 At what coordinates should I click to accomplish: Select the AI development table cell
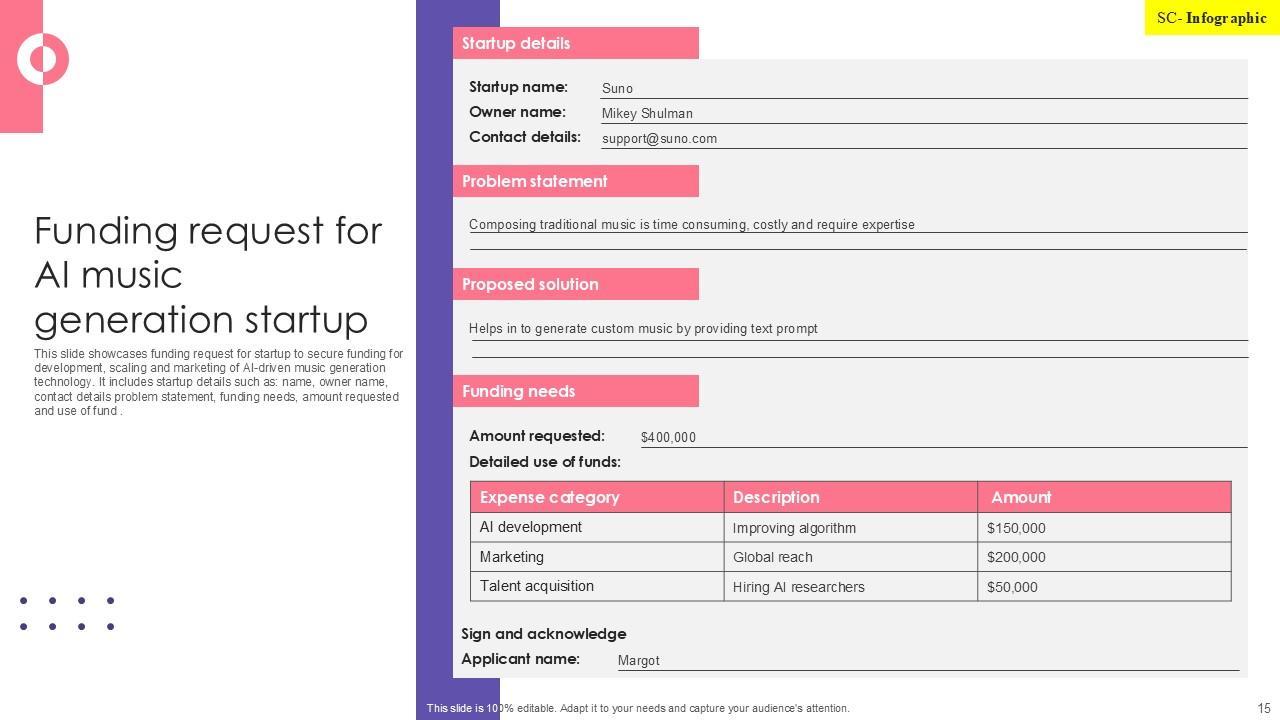596,527
